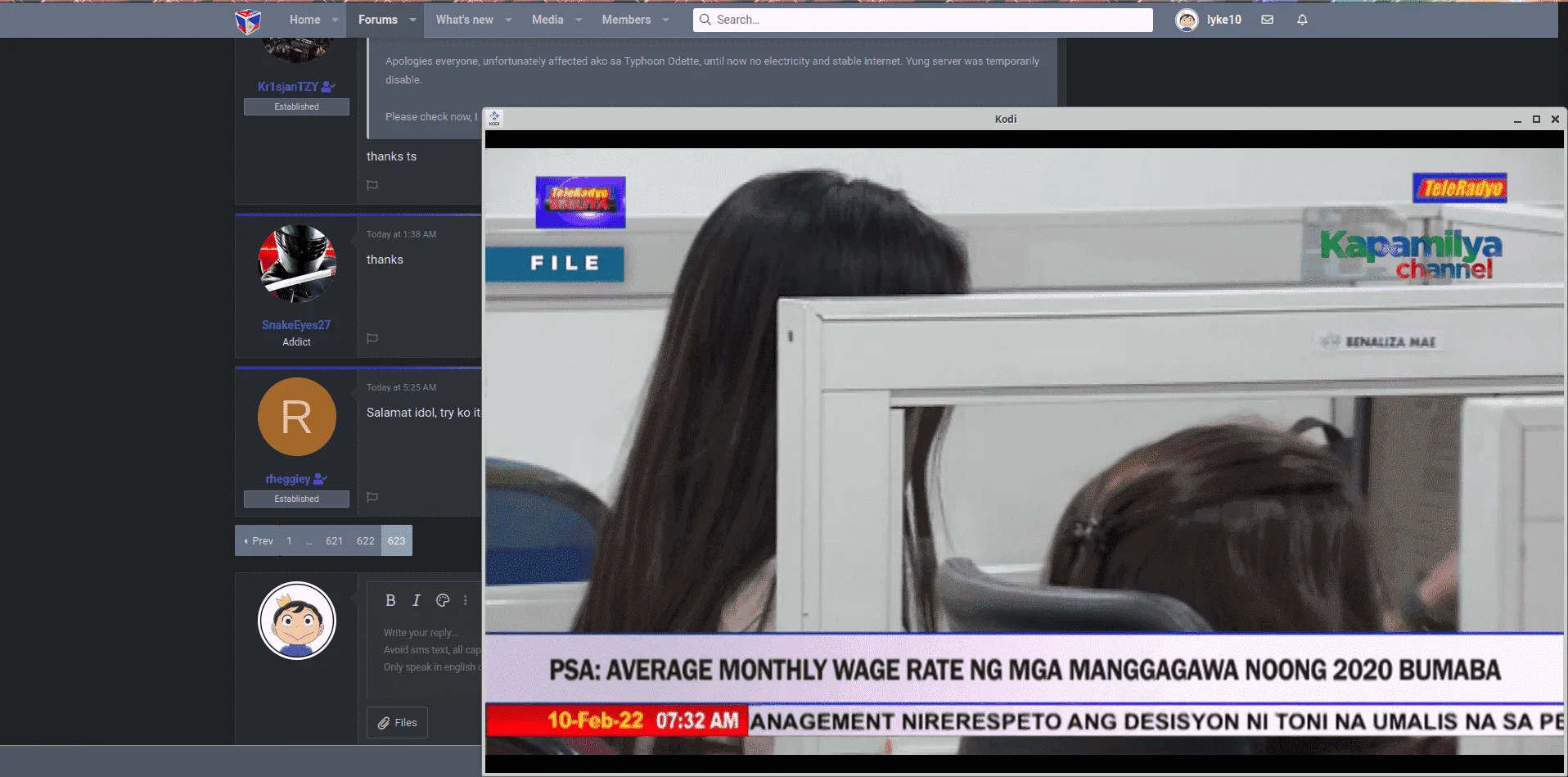The image size is (1568, 777).
Task: Click the search magnifier icon
Action: (705, 20)
